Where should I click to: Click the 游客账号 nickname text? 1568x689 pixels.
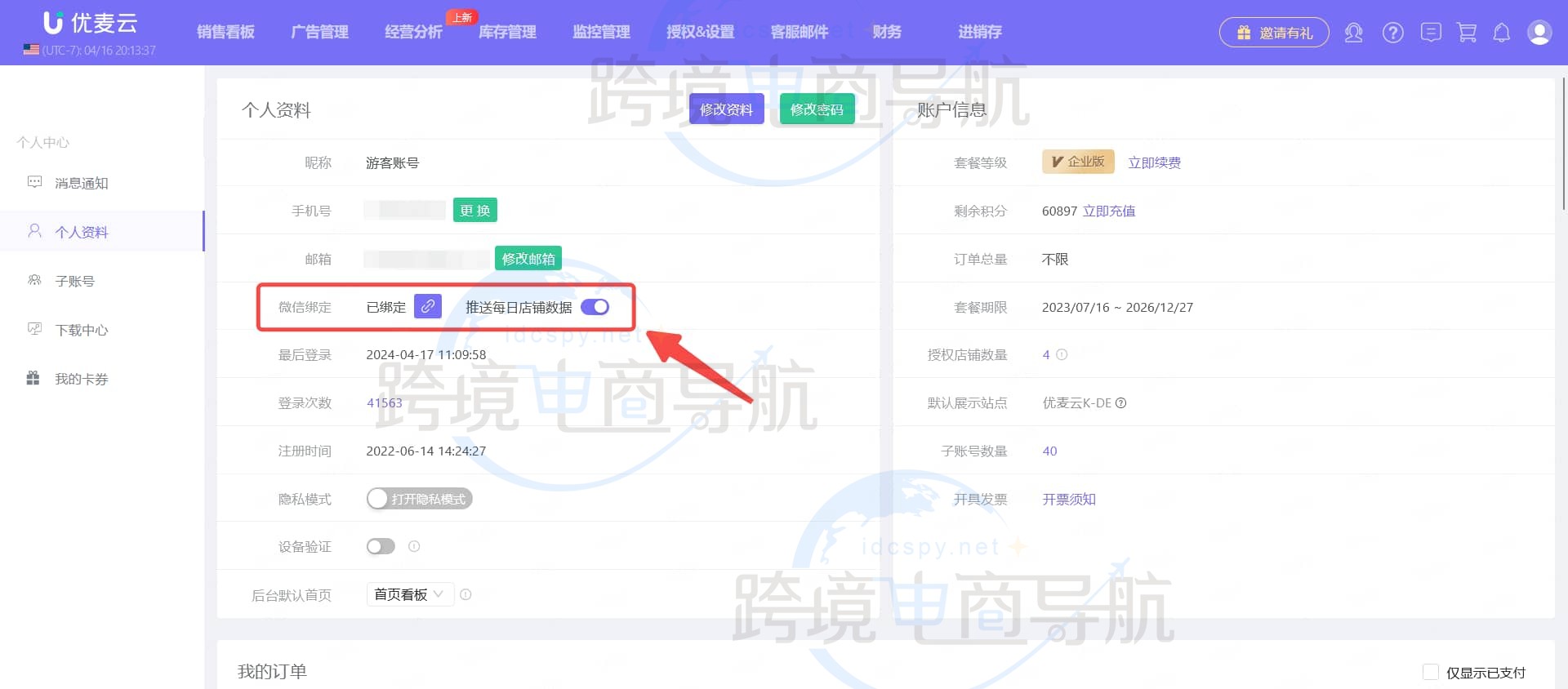click(392, 162)
